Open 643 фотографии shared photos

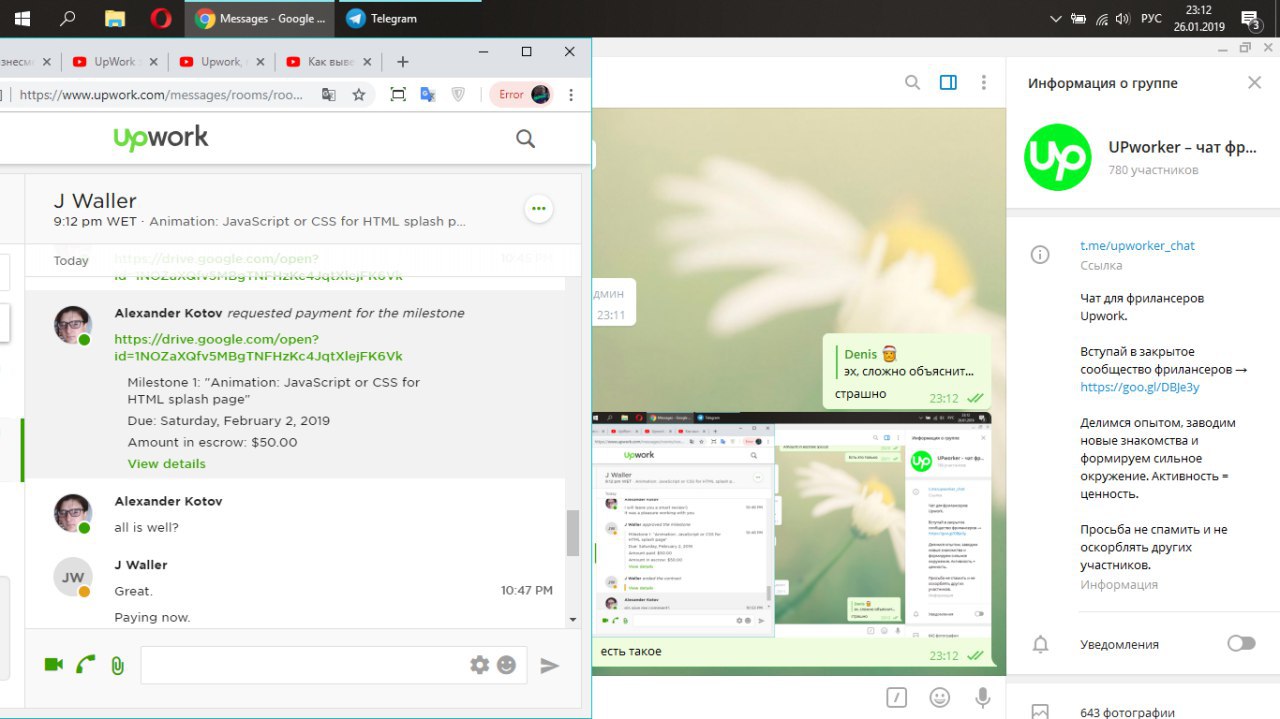(1127, 713)
